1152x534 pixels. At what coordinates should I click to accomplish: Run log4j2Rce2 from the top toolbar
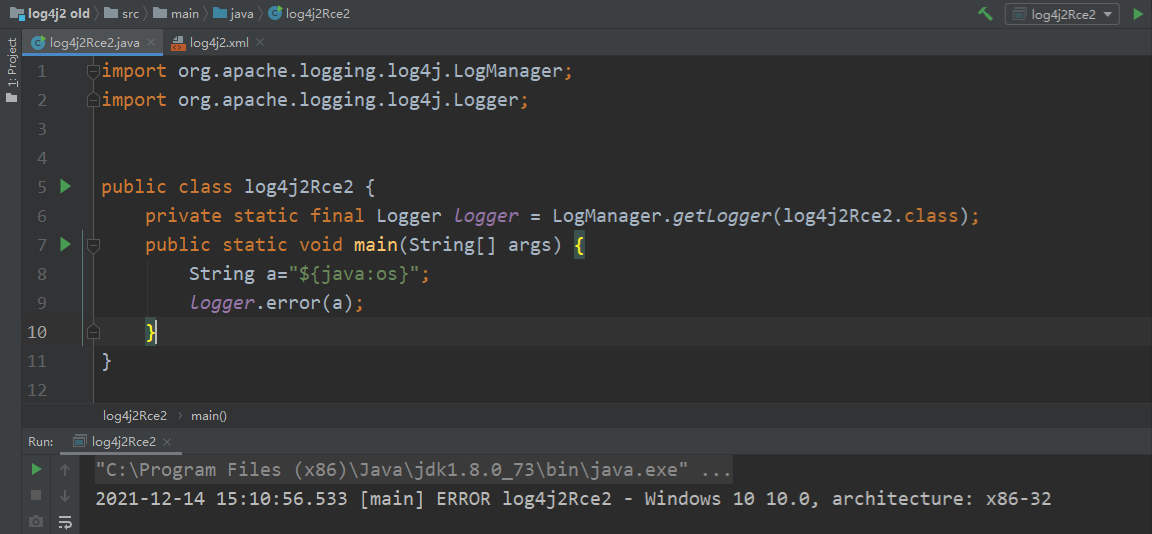point(1138,14)
